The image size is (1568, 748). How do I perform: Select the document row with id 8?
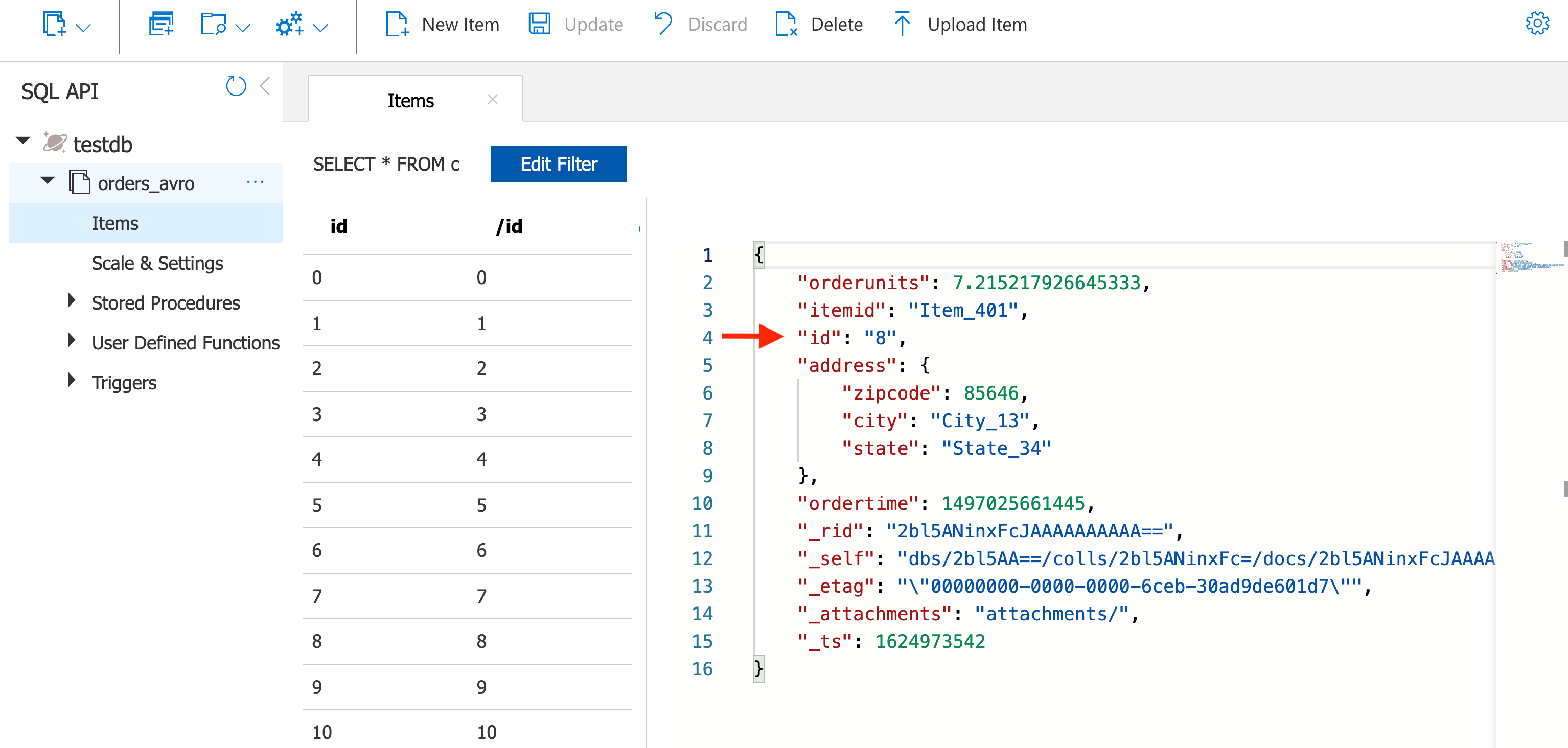(467, 642)
